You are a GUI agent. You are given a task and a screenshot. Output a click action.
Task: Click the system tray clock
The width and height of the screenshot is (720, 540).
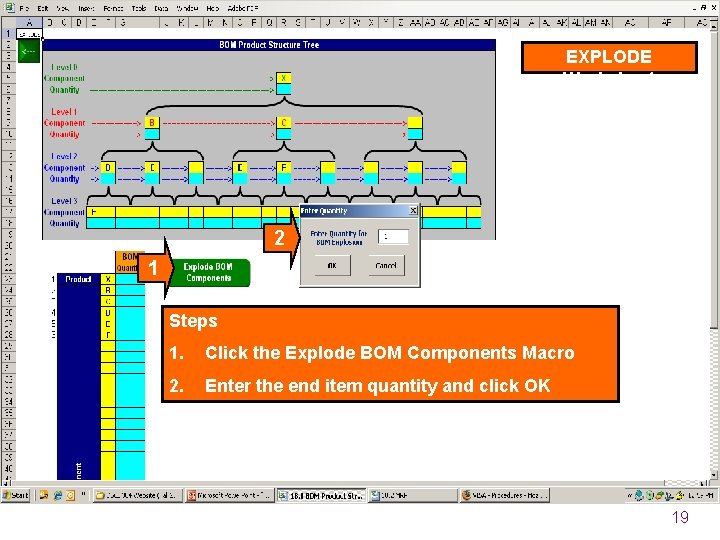[701, 495]
